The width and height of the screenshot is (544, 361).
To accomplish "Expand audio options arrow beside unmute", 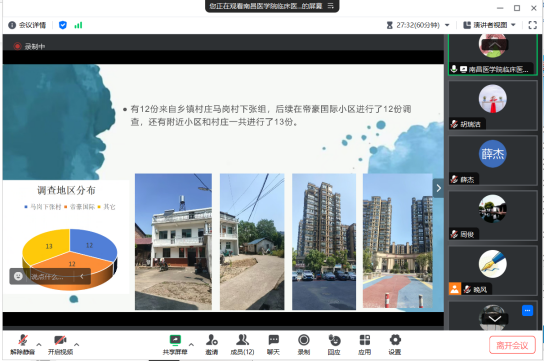I will coord(39,344).
